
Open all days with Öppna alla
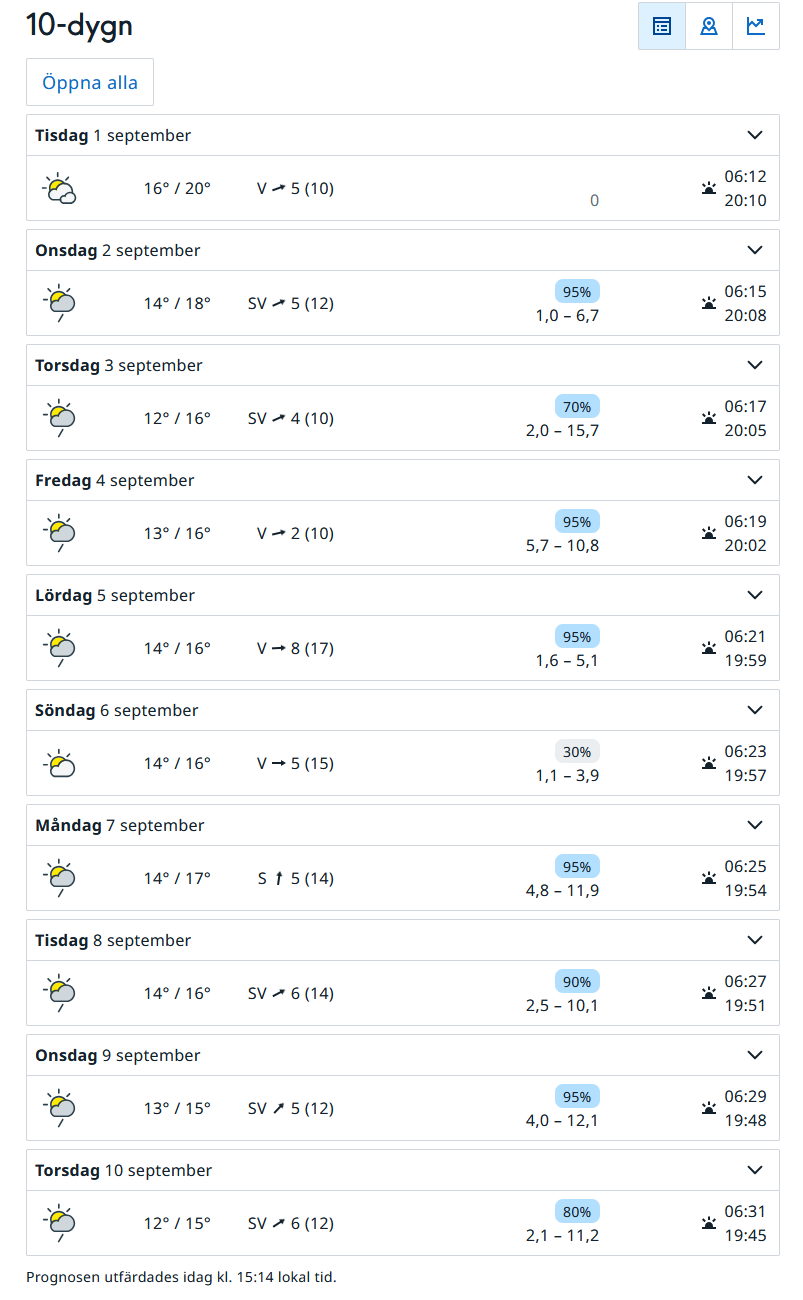tap(90, 82)
